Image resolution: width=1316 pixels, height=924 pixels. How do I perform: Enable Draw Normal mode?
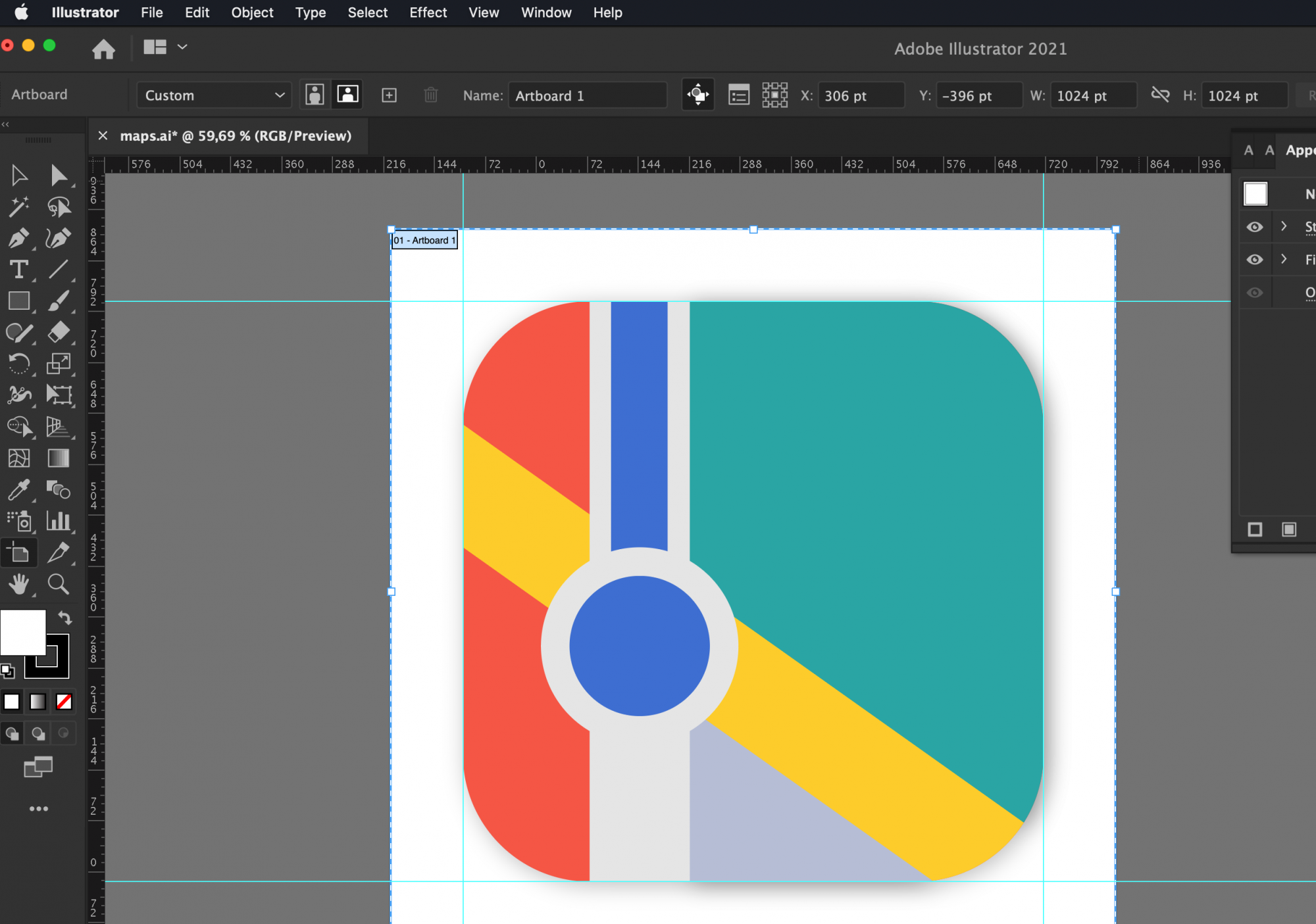click(x=12, y=733)
